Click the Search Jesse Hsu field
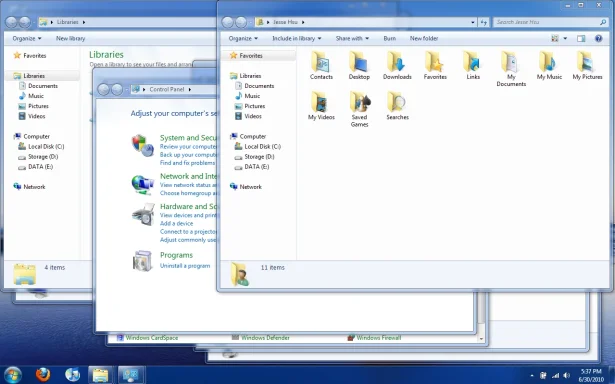 [x=551, y=22]
